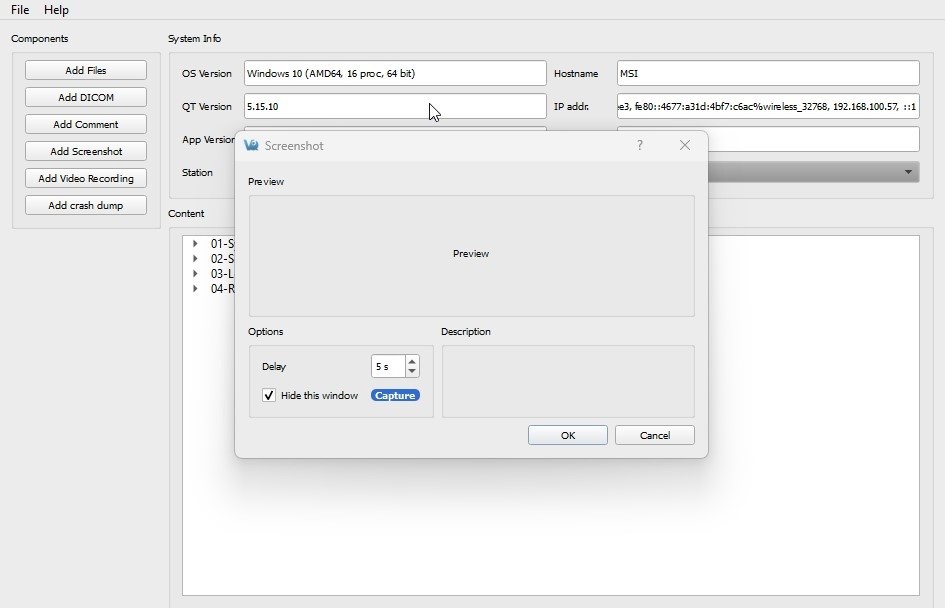This screenshot has height=608, width=945.
Task: Click the Description text box
Action: [x=568, y=381]
